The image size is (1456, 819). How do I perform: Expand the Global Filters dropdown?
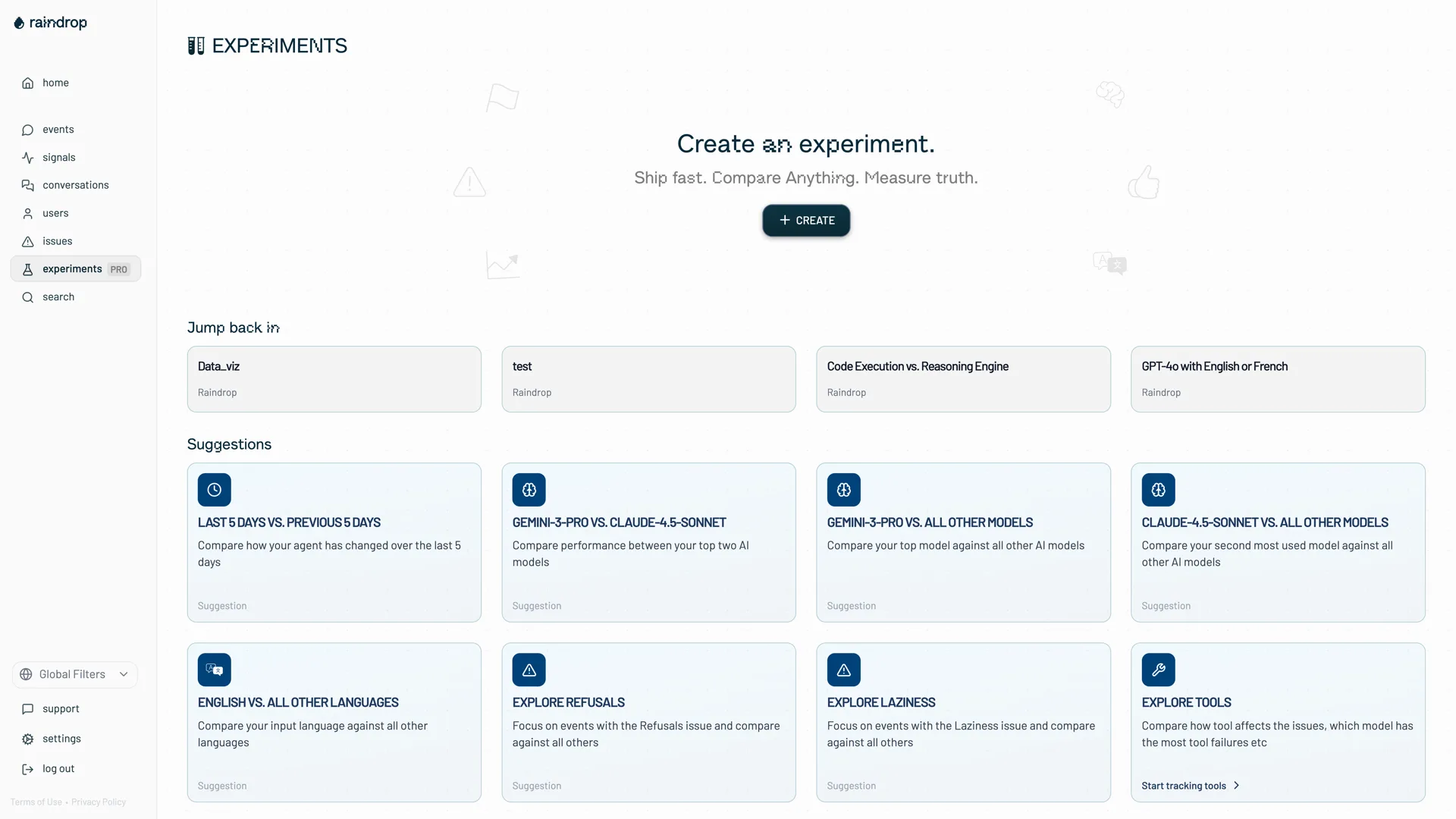click(x=74, y=674)
